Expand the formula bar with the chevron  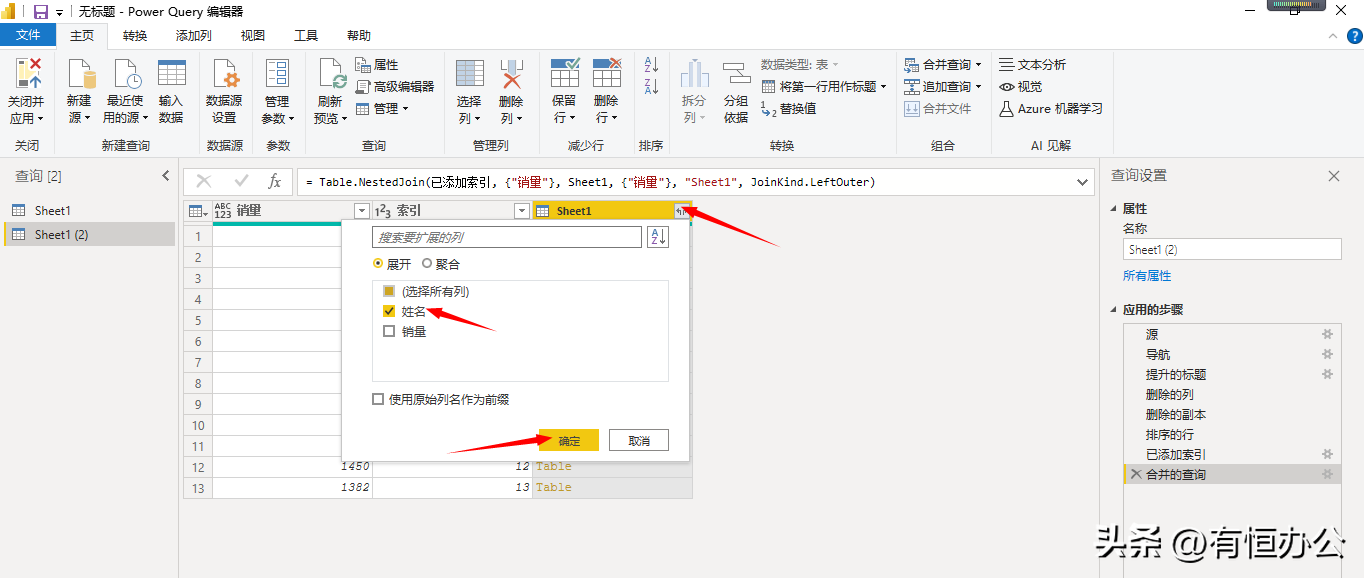coord(1084,182)
